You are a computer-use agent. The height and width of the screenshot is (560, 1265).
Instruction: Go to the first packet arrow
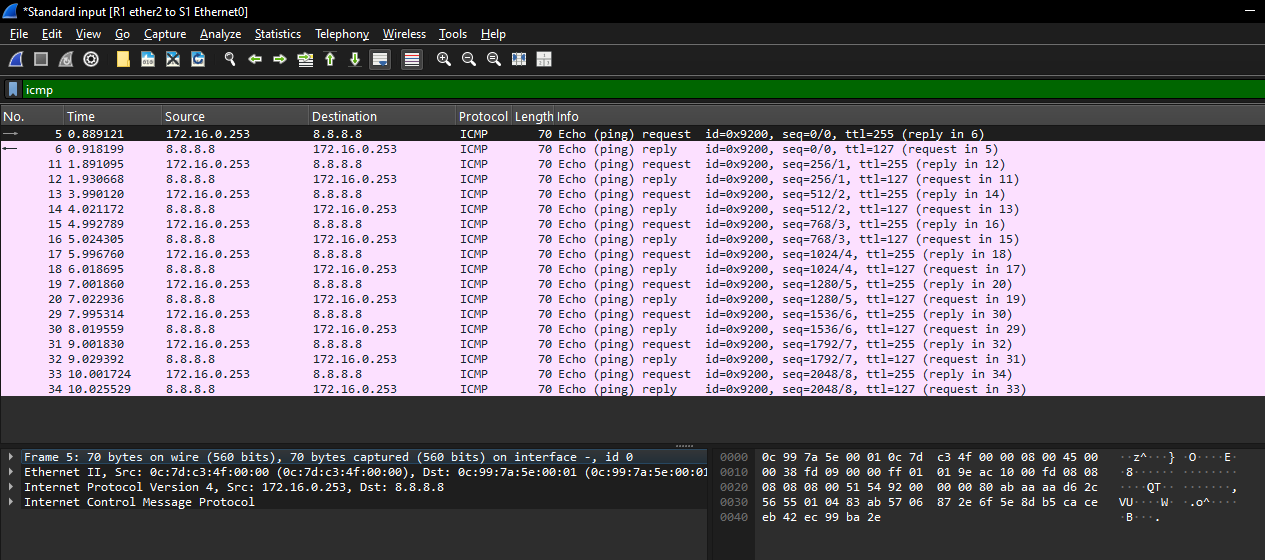330,59
